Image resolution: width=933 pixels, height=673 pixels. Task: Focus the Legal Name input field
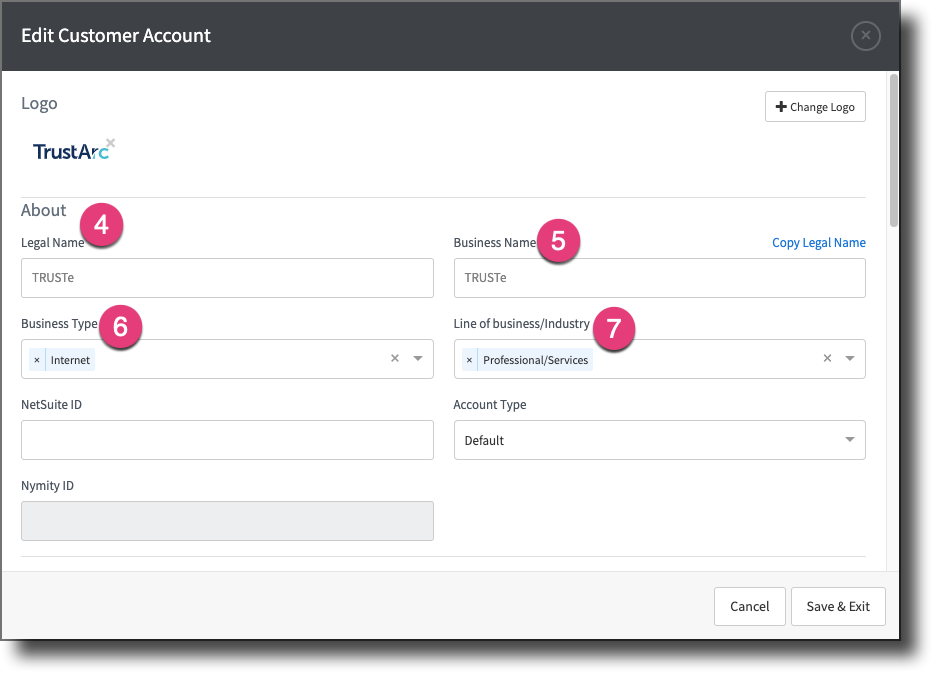[227, 278]
